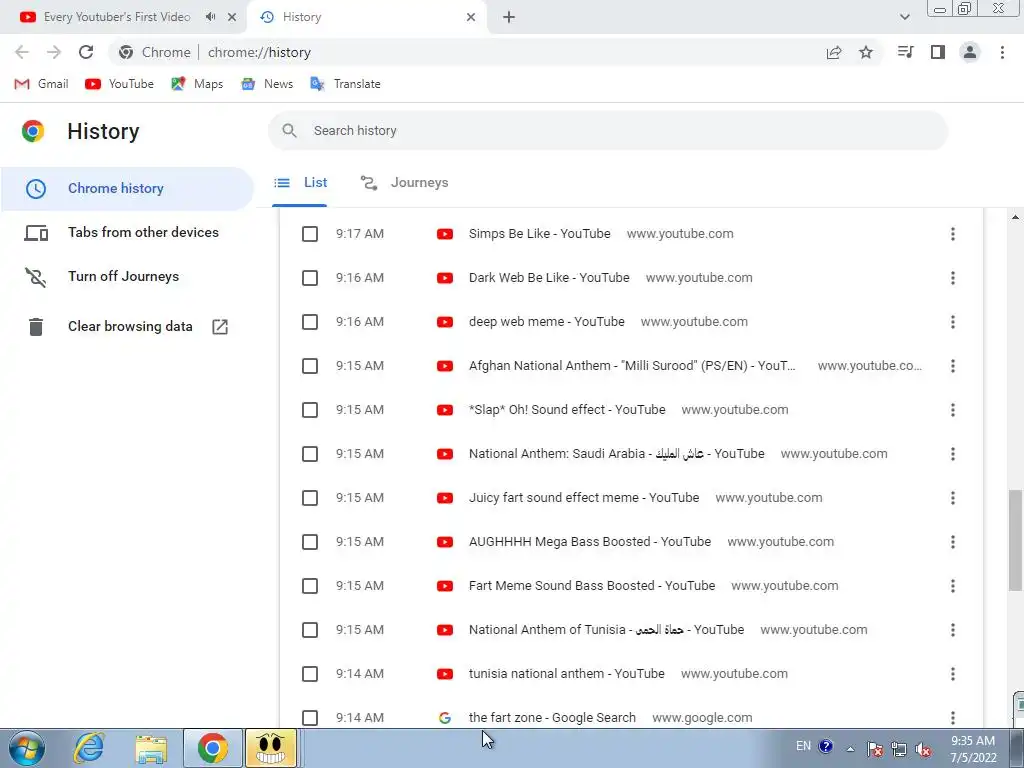
Task: Click the Action Center flag icon
Action: pos(875,748)
